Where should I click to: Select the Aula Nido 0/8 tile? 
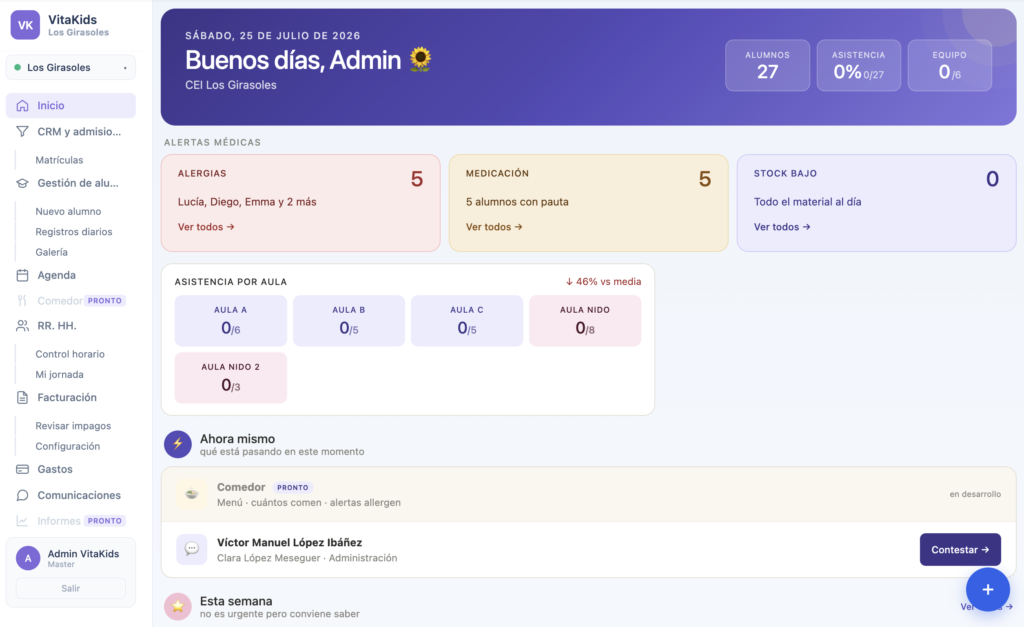point(585,321)
